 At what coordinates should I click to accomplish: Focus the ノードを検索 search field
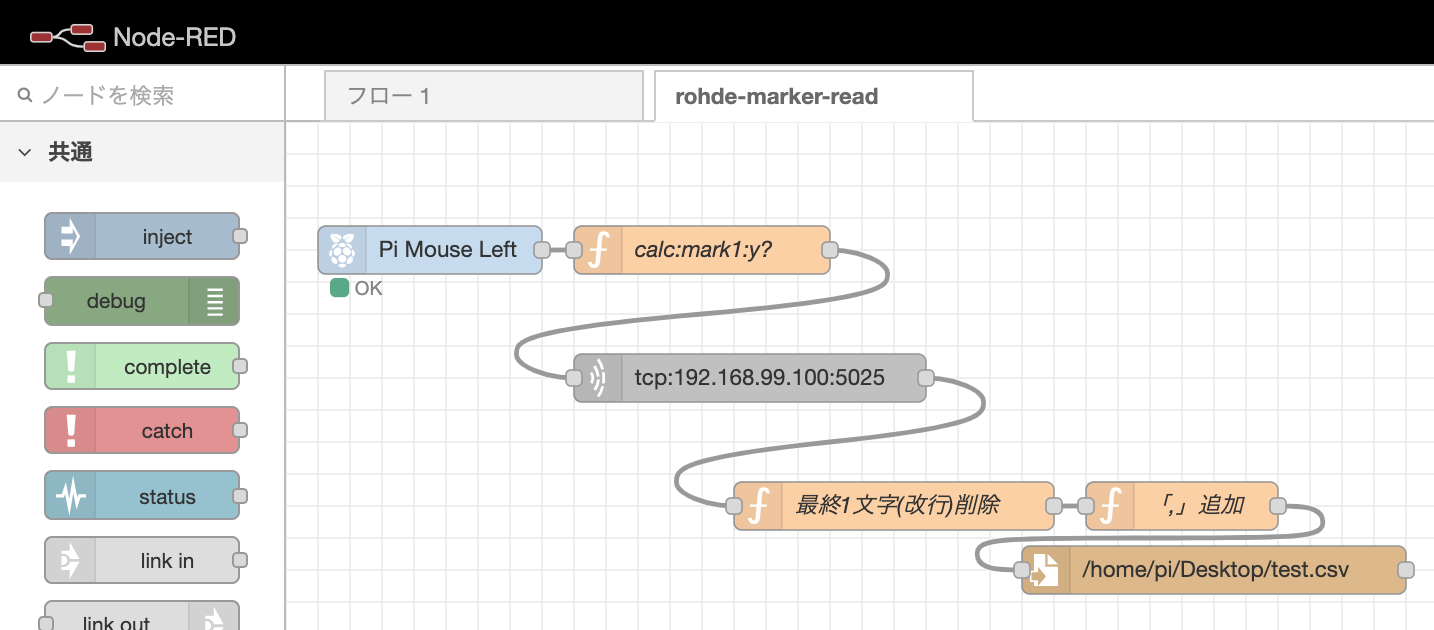point(150,95)
